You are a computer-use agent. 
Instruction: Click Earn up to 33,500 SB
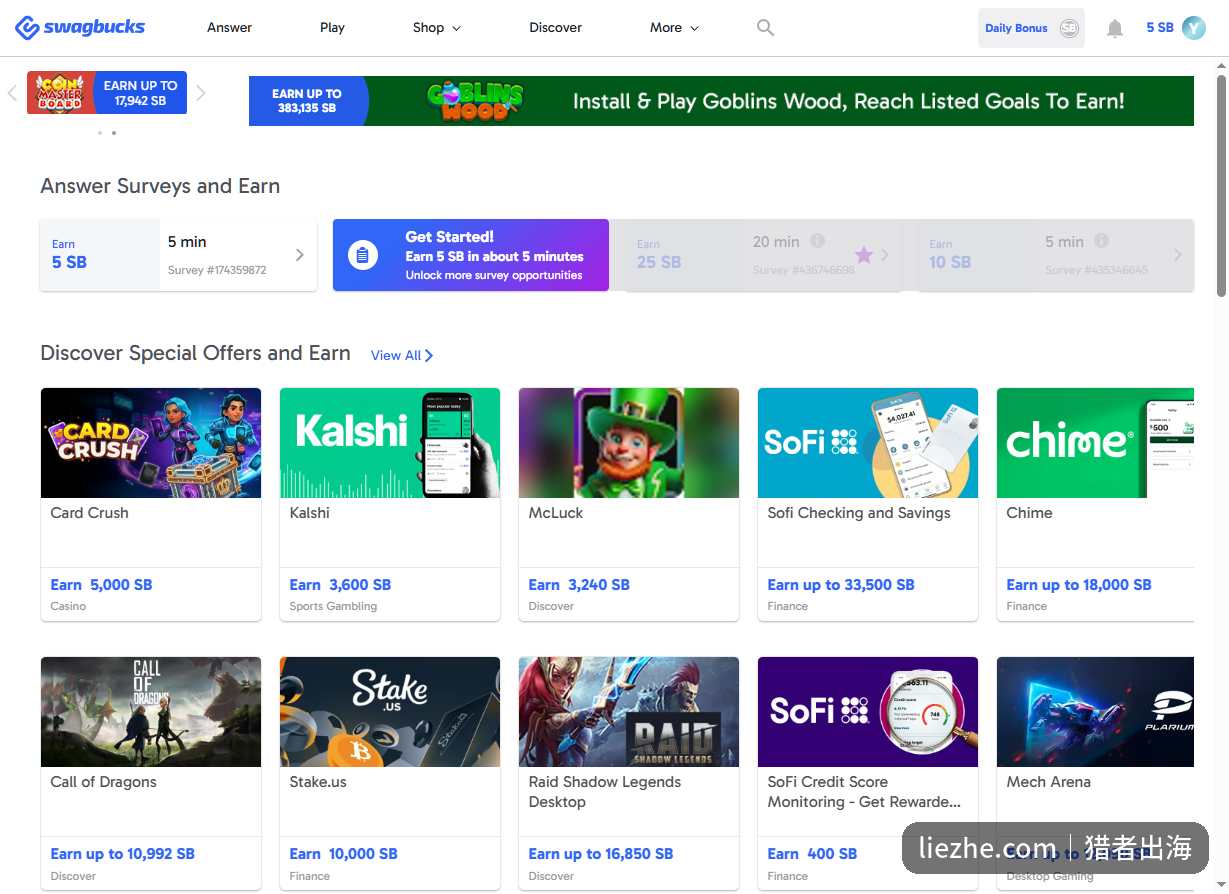pos(841,585)
